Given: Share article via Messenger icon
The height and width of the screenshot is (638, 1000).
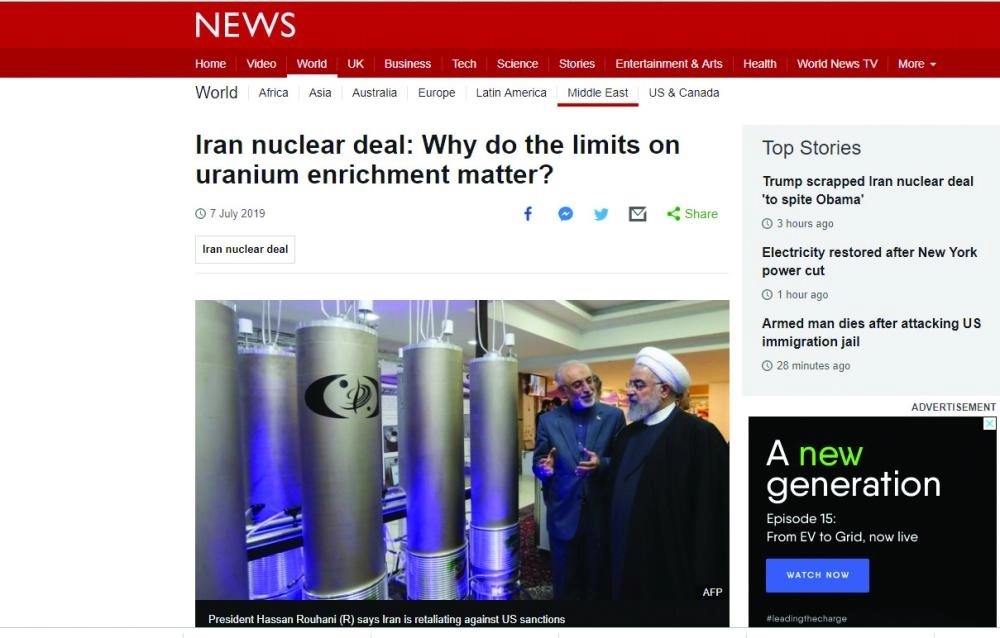Looking at the screenshot, I should (x=565, y=214).
